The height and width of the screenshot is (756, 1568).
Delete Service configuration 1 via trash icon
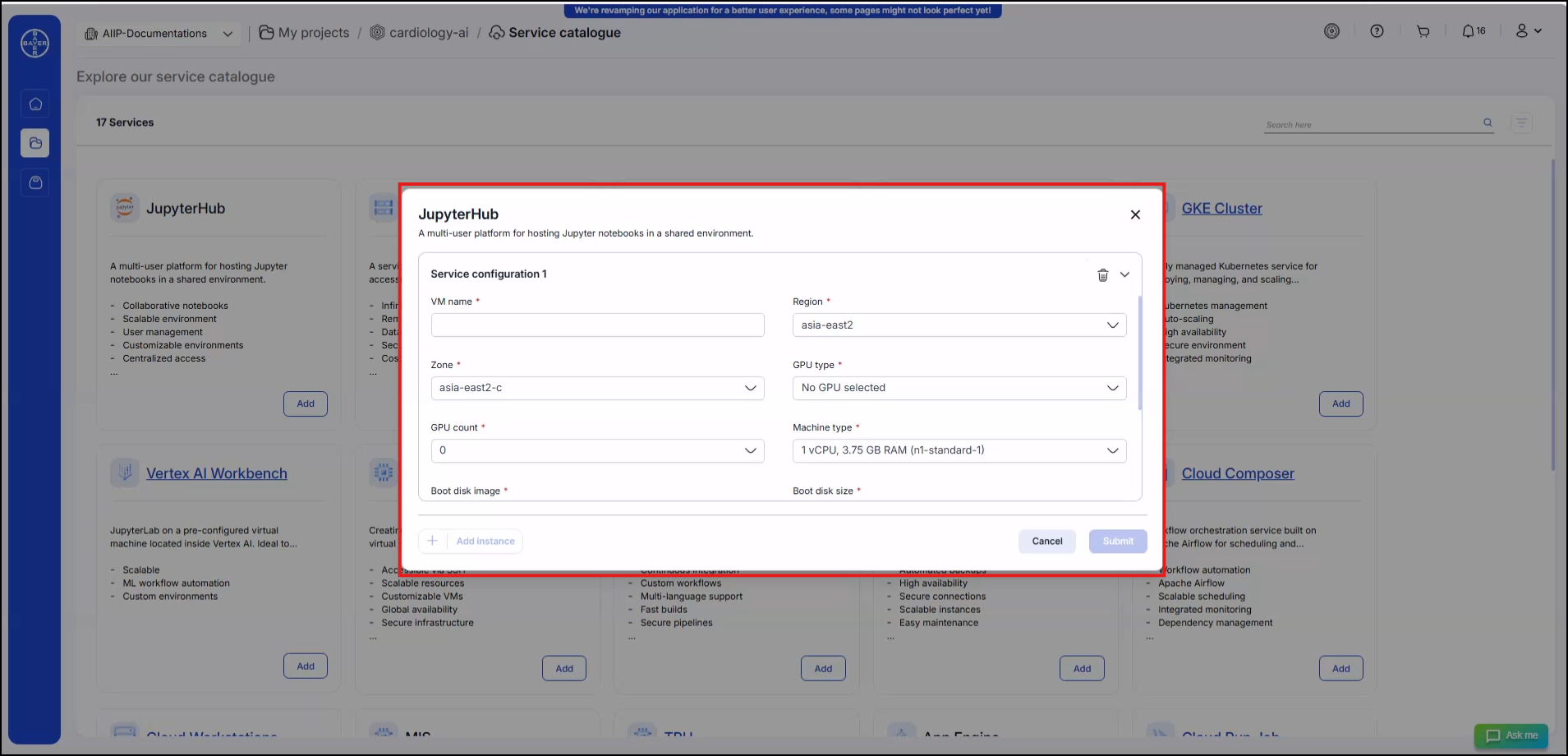(1102, 275)
